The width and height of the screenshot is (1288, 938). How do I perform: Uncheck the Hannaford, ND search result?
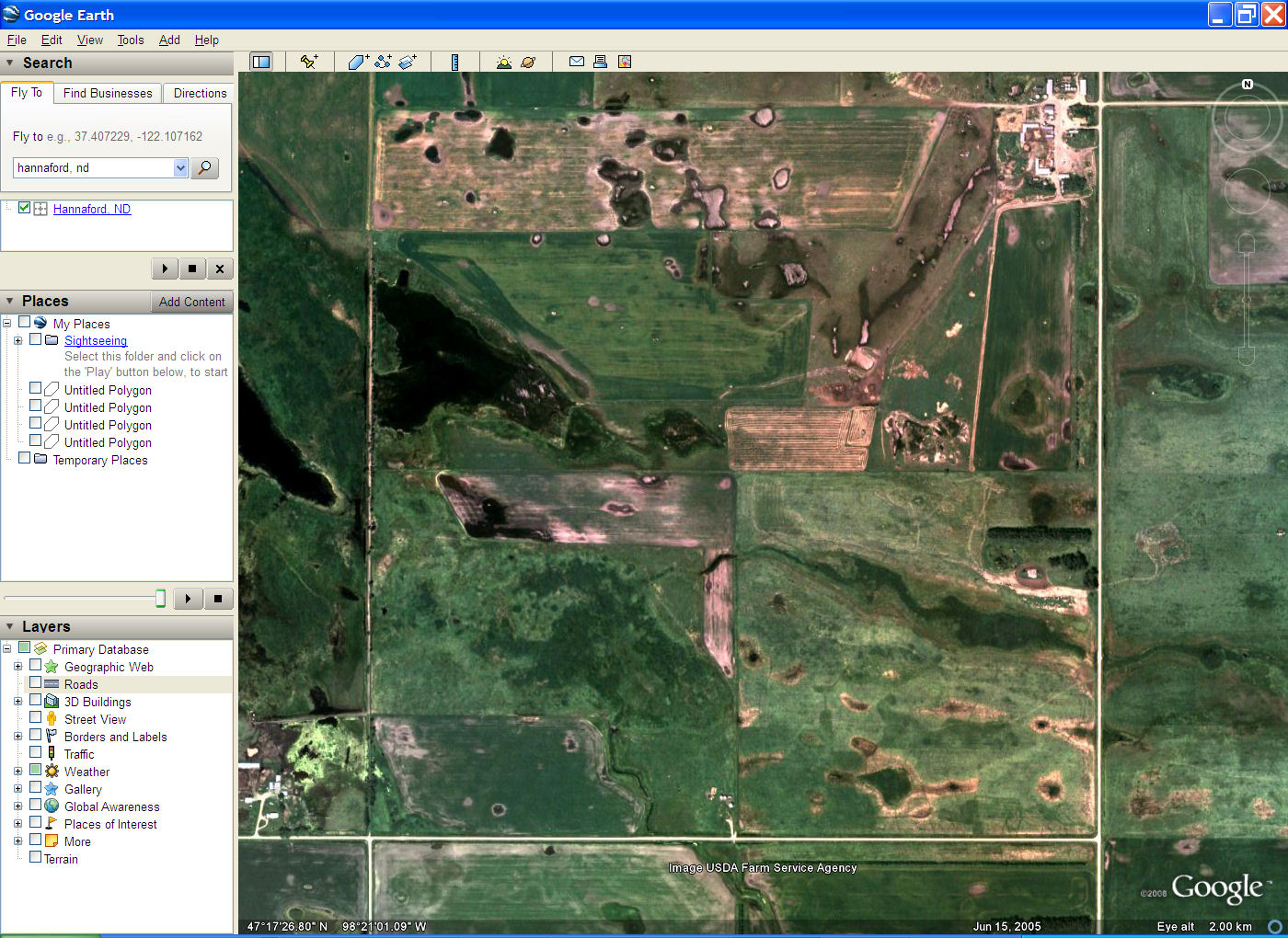pos(24,208)
